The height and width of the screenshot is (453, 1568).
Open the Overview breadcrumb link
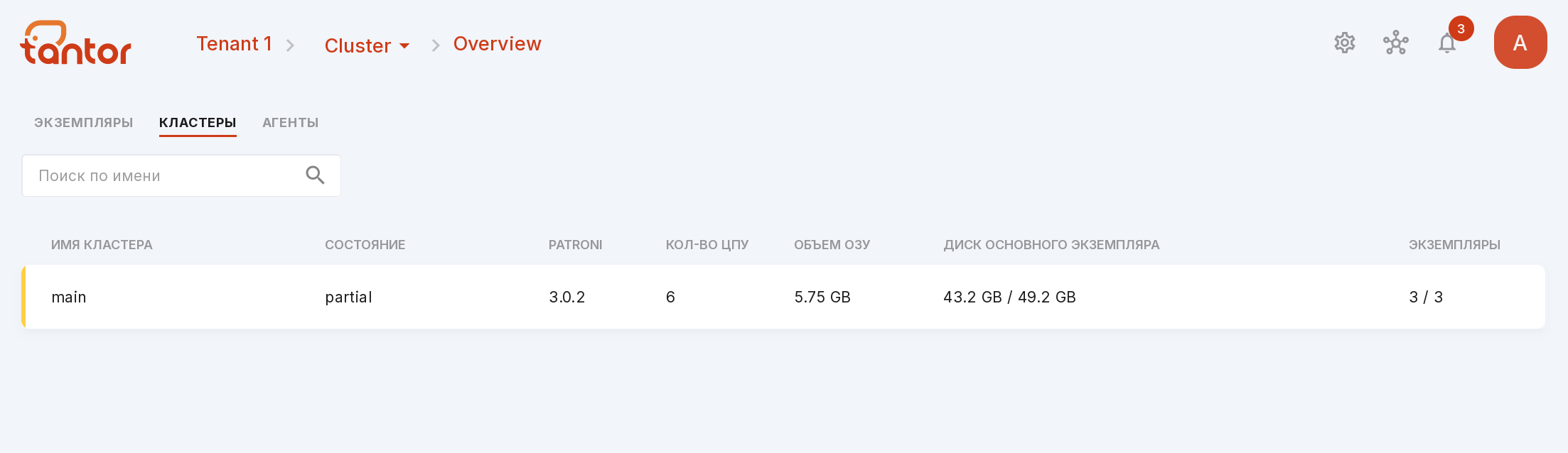coord(497,44)
